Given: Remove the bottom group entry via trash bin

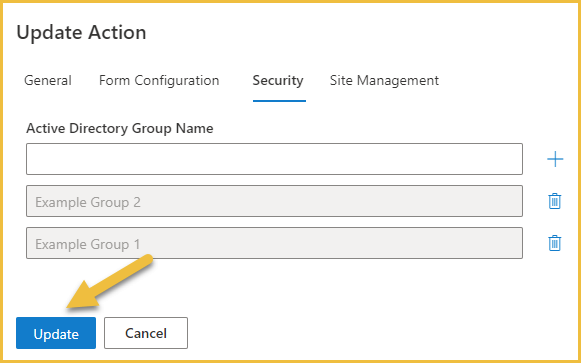Looking at the screenshot, I should pyautogui.click(x=555, y=243).
